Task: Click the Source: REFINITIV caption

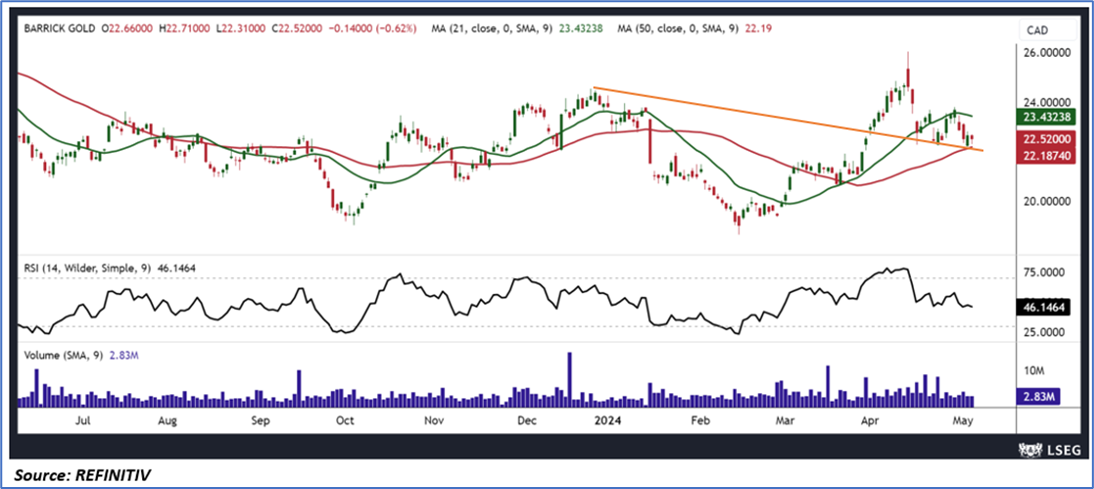Action: tap(82, 476)
